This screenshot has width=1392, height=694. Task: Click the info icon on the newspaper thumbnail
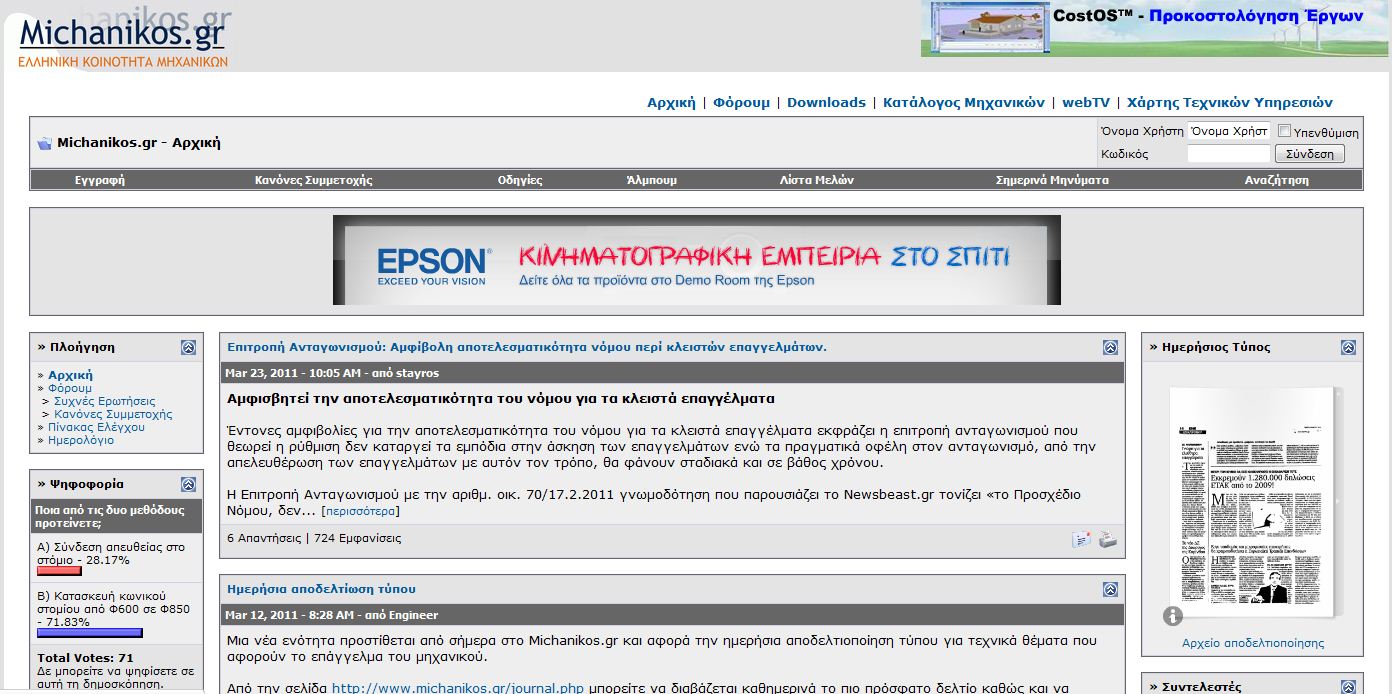[x=1173, y=616]
